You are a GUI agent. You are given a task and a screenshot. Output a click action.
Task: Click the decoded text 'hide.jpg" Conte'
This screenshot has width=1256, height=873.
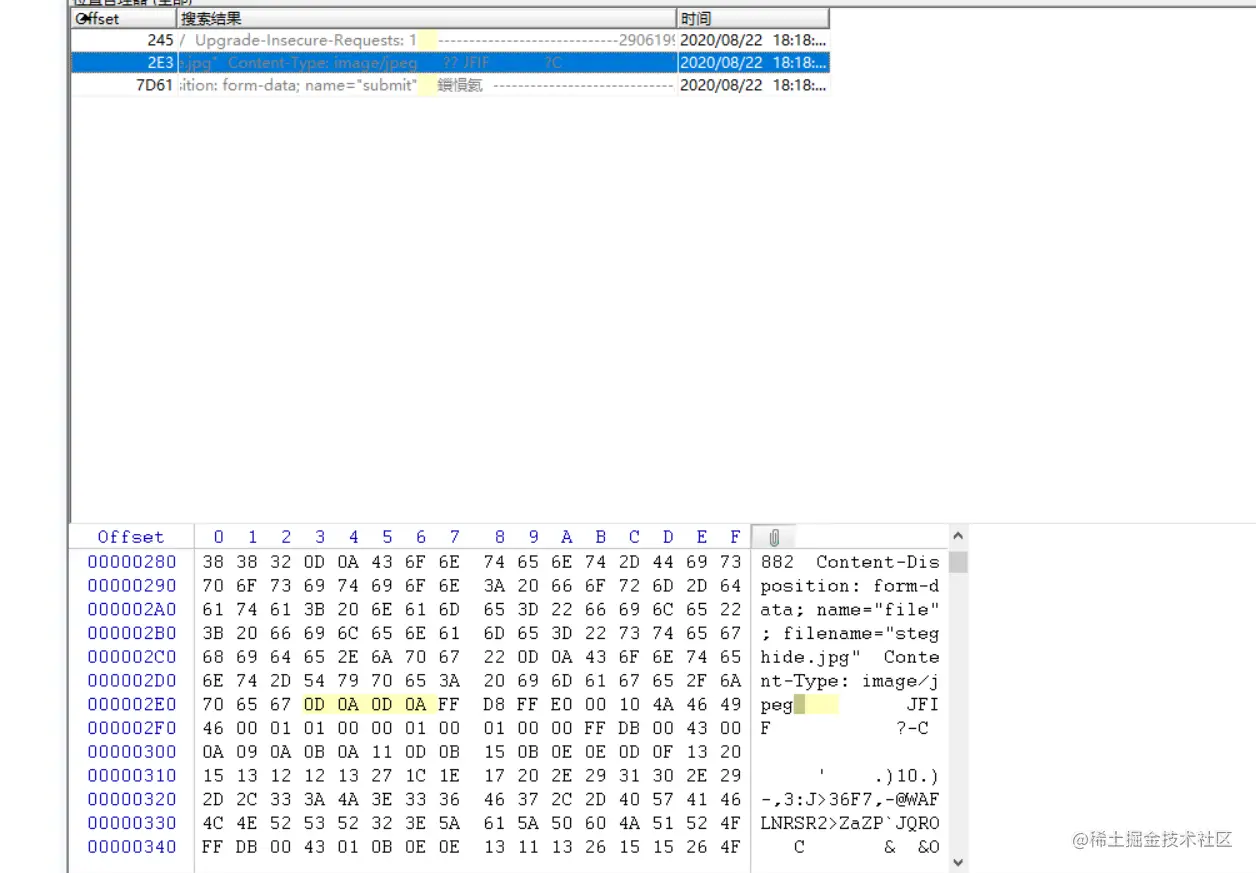point(850,657)
